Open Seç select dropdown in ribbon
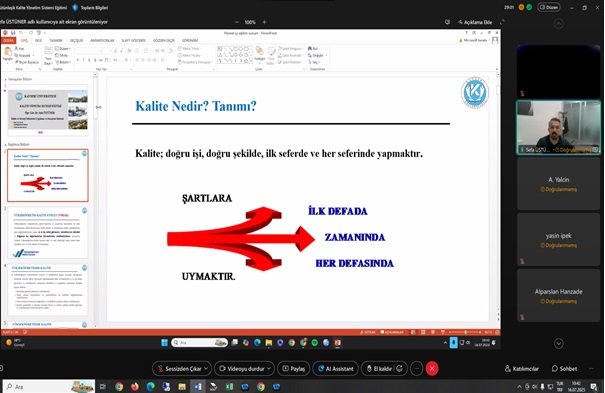The image size is (605, 393). tap(314, 62)
